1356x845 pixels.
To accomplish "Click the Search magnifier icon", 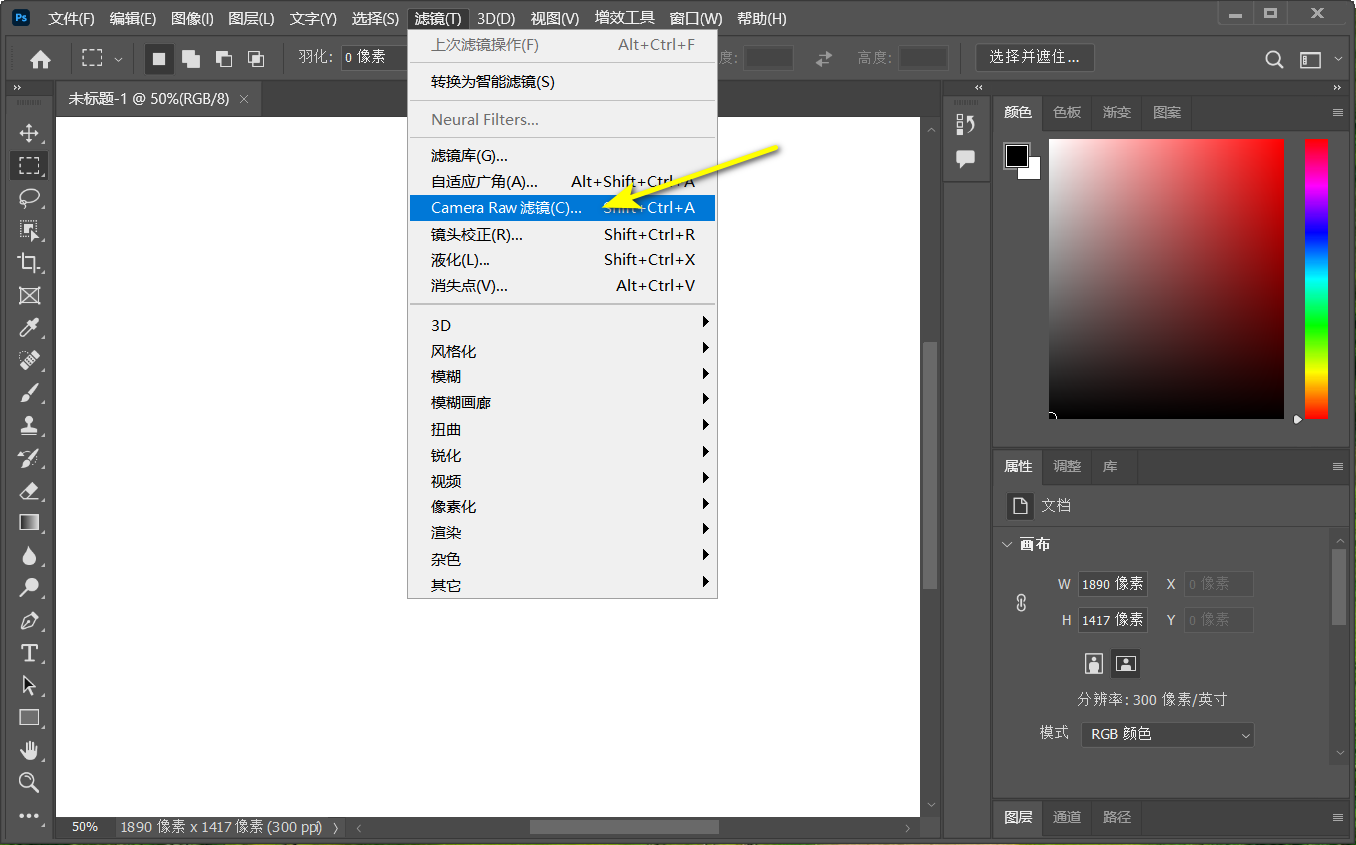I will [x=1274, y=59].
